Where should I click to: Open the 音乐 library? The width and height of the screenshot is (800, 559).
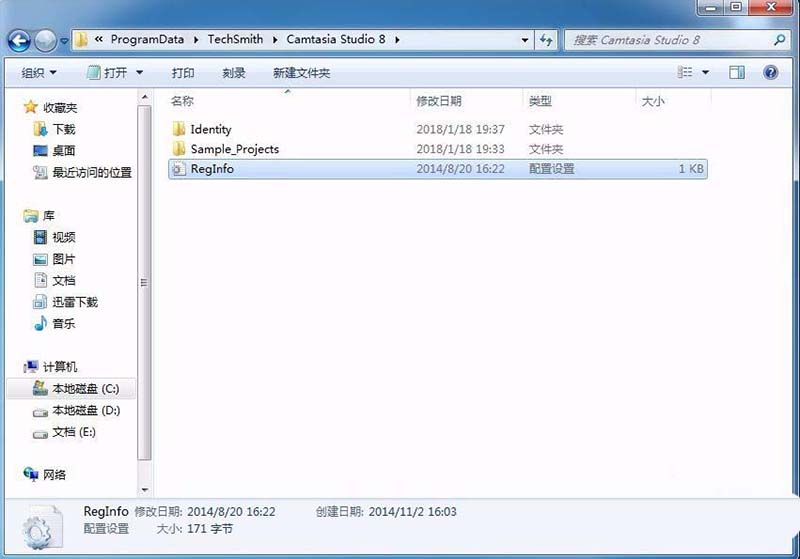[64, 323]
